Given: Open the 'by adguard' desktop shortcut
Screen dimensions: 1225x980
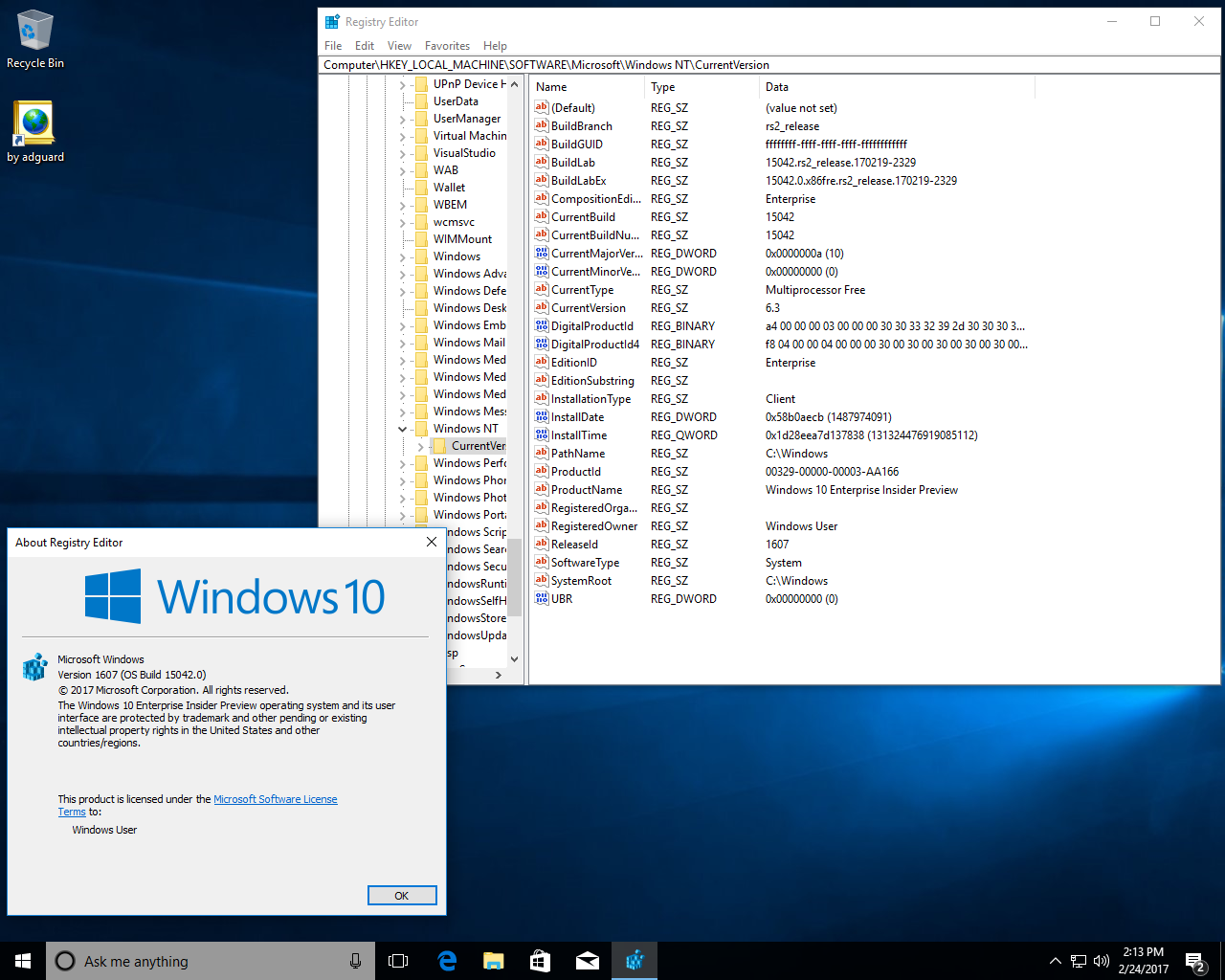Looking at the screenshot, I should coord(35,132).
